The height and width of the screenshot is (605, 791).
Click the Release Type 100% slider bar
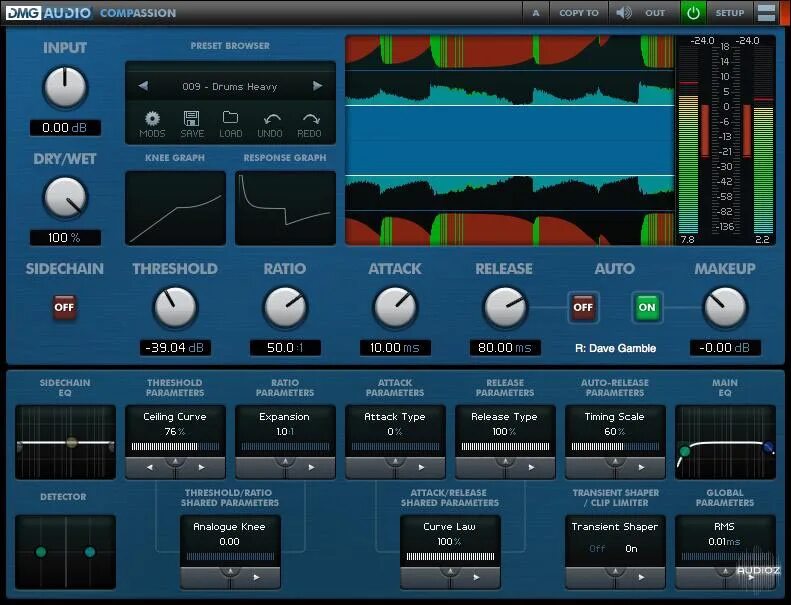coord(505,447)
